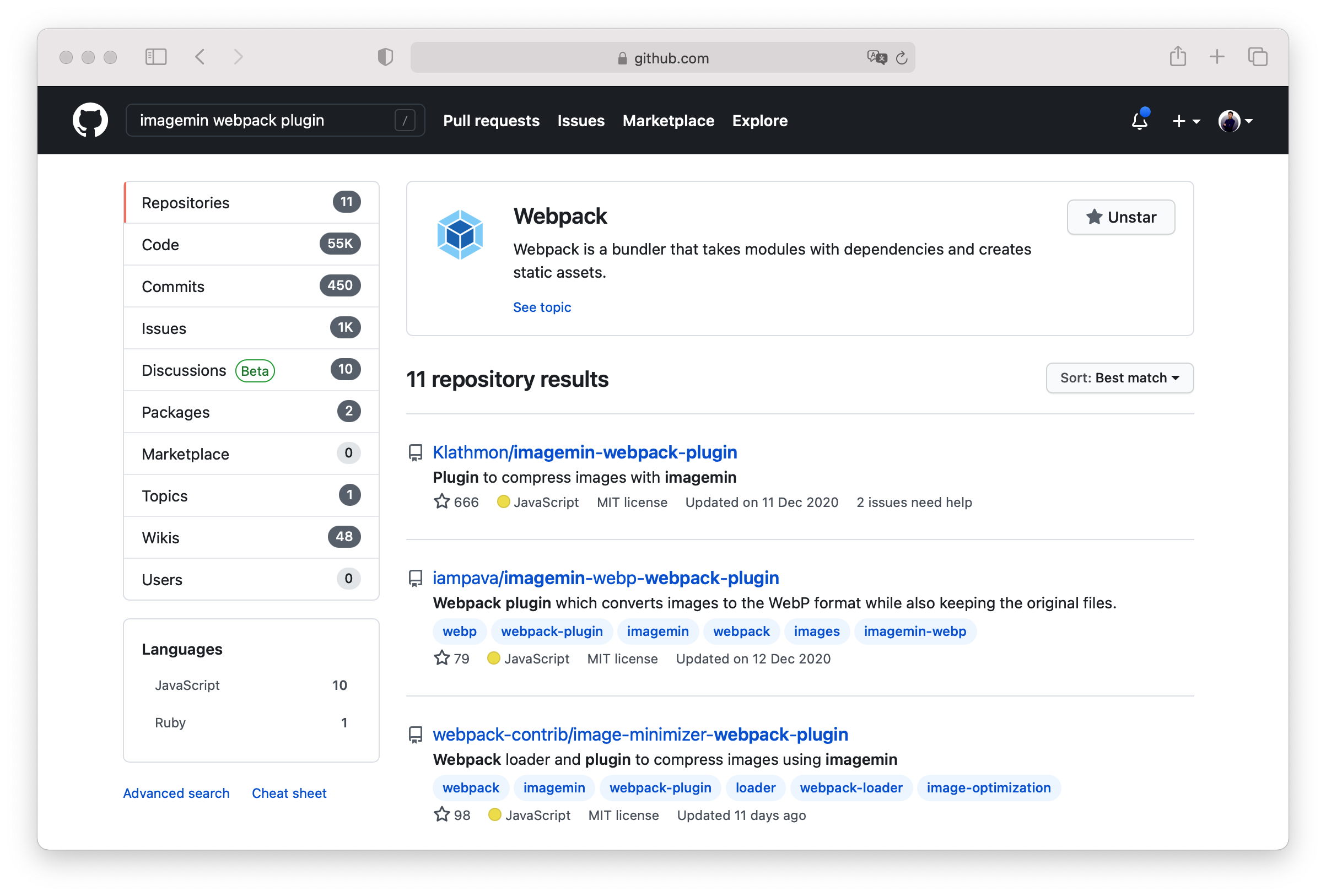Image resolution: width=1326 pixels, height=896 pixels.
Task: Open GitHub notifications bell
Action: 1139,120
